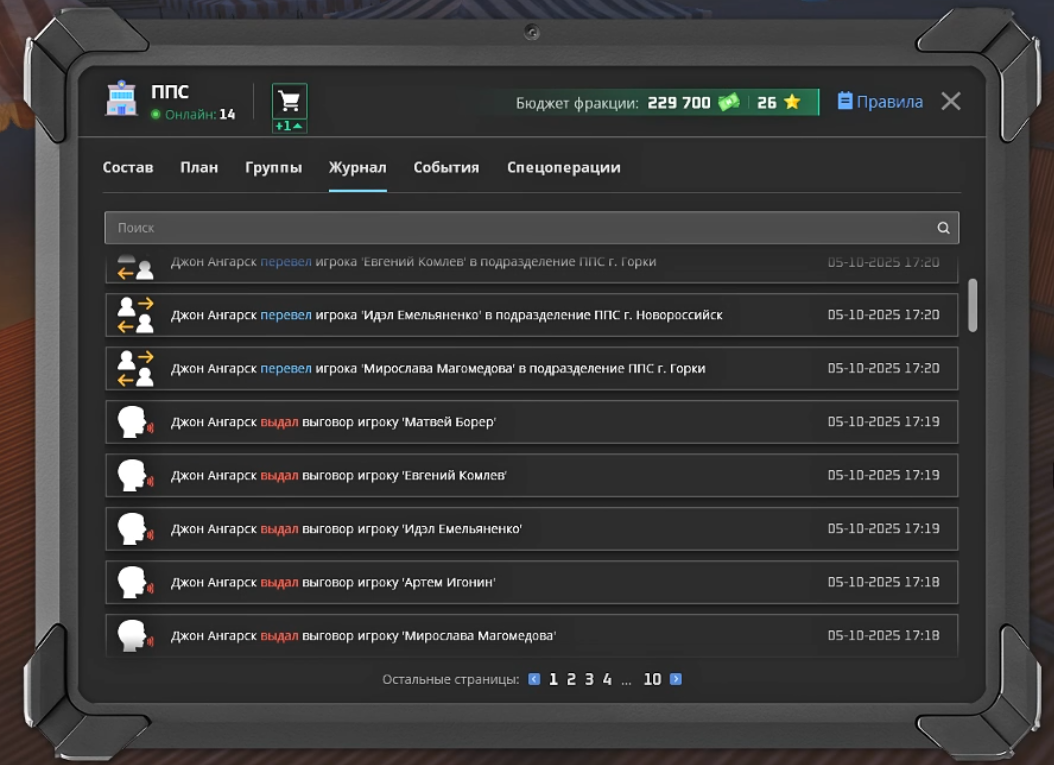Click the PPS faction building icon
1054x765 pixels.
pyautogui.click(x=121, y=101)
